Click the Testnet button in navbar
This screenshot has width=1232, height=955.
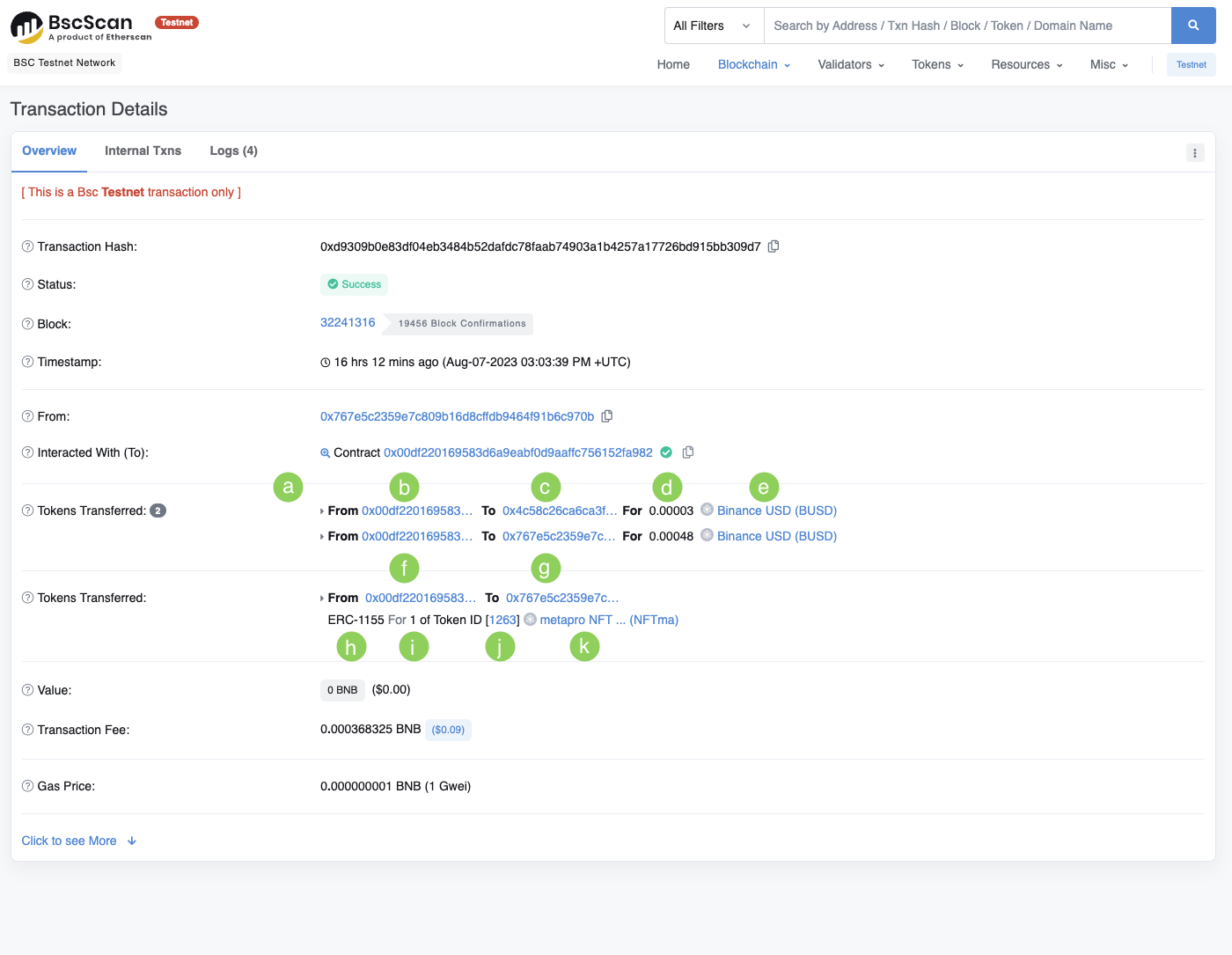point(1191,64)
